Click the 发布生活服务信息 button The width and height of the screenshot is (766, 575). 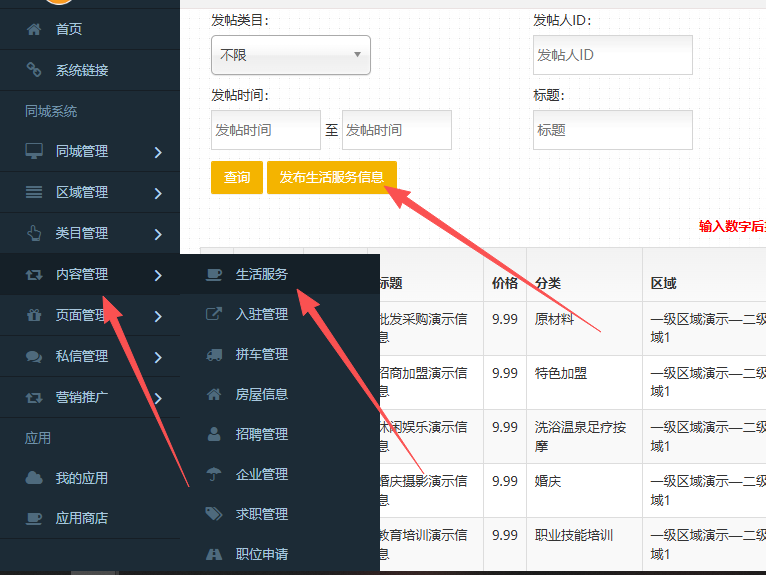tap(331, 177)
